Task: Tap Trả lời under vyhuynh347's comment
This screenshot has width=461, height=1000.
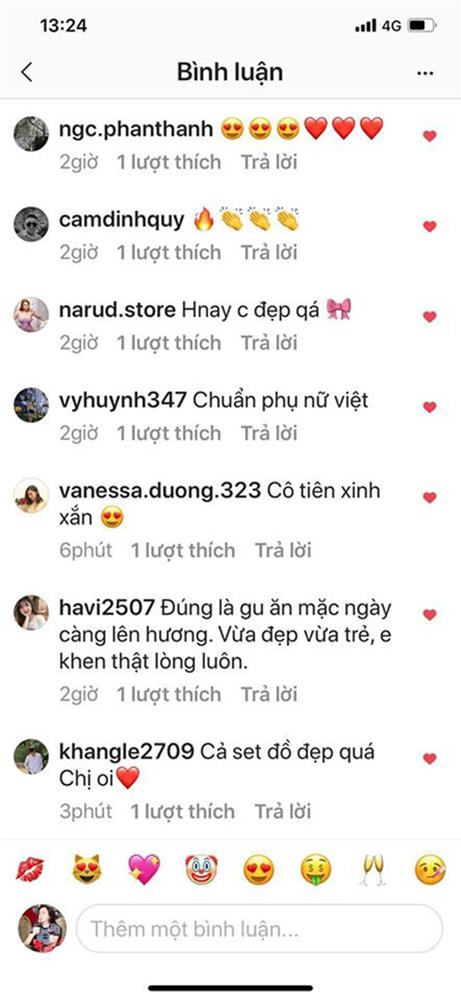Action: coord(269,434)
